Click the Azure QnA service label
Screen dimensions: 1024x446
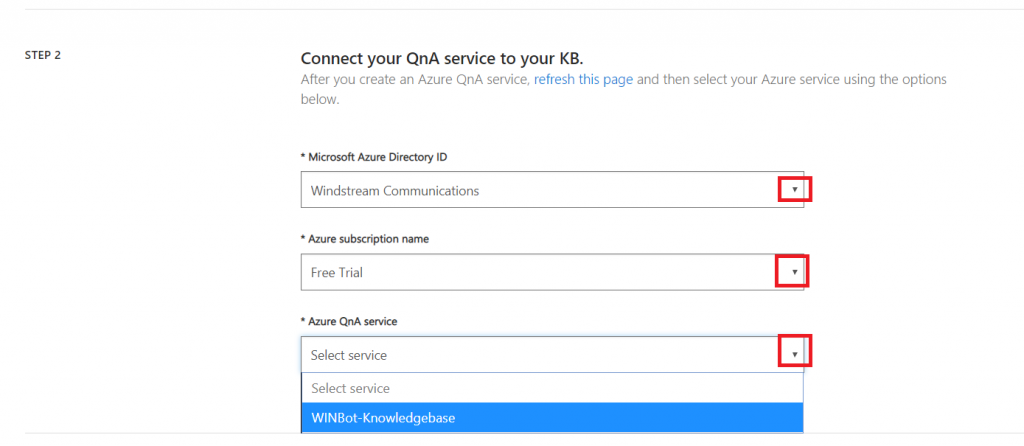pyautogui.click(x=349, y=321)
